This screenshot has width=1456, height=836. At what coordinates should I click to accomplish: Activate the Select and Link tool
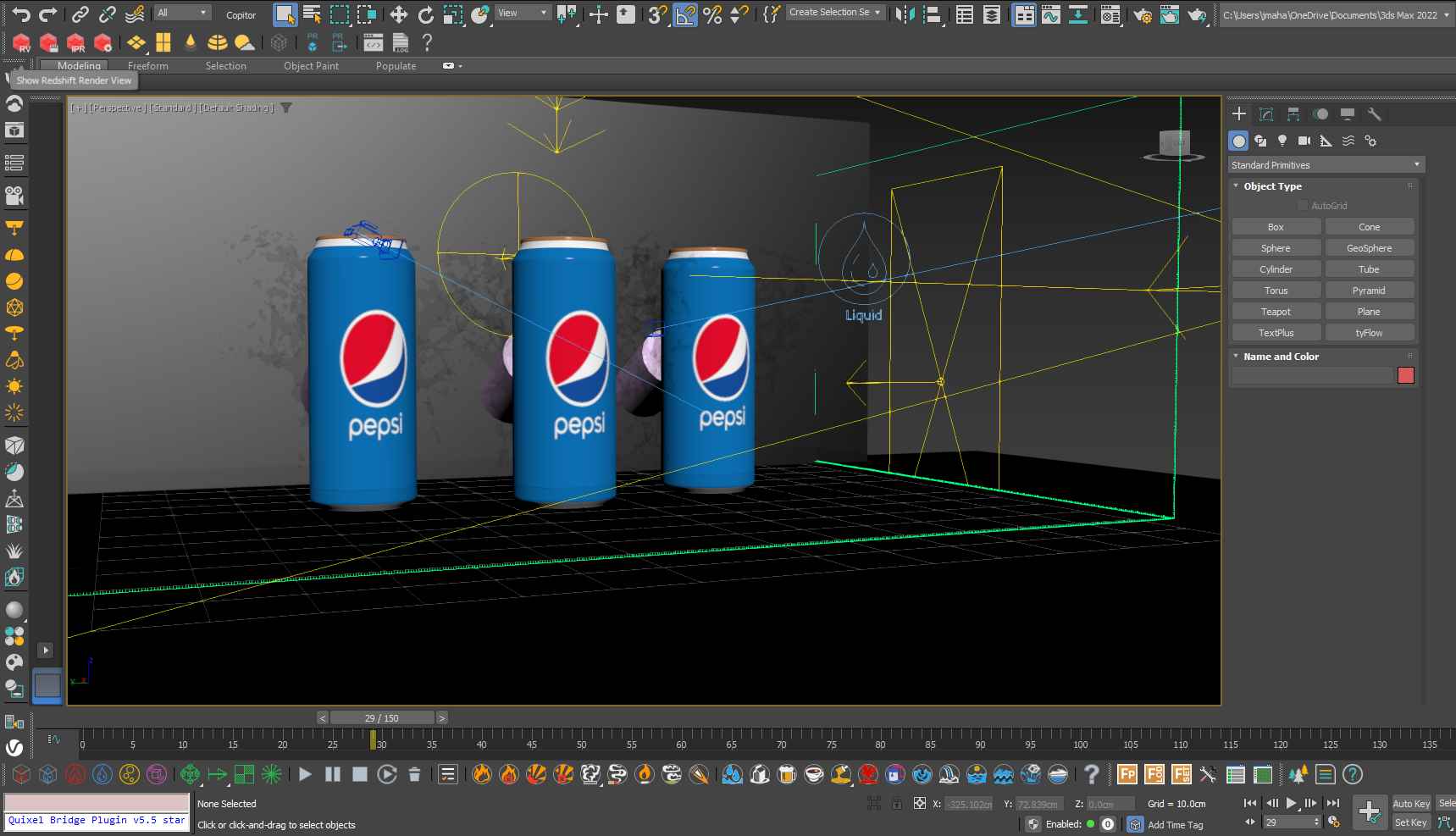80,14
